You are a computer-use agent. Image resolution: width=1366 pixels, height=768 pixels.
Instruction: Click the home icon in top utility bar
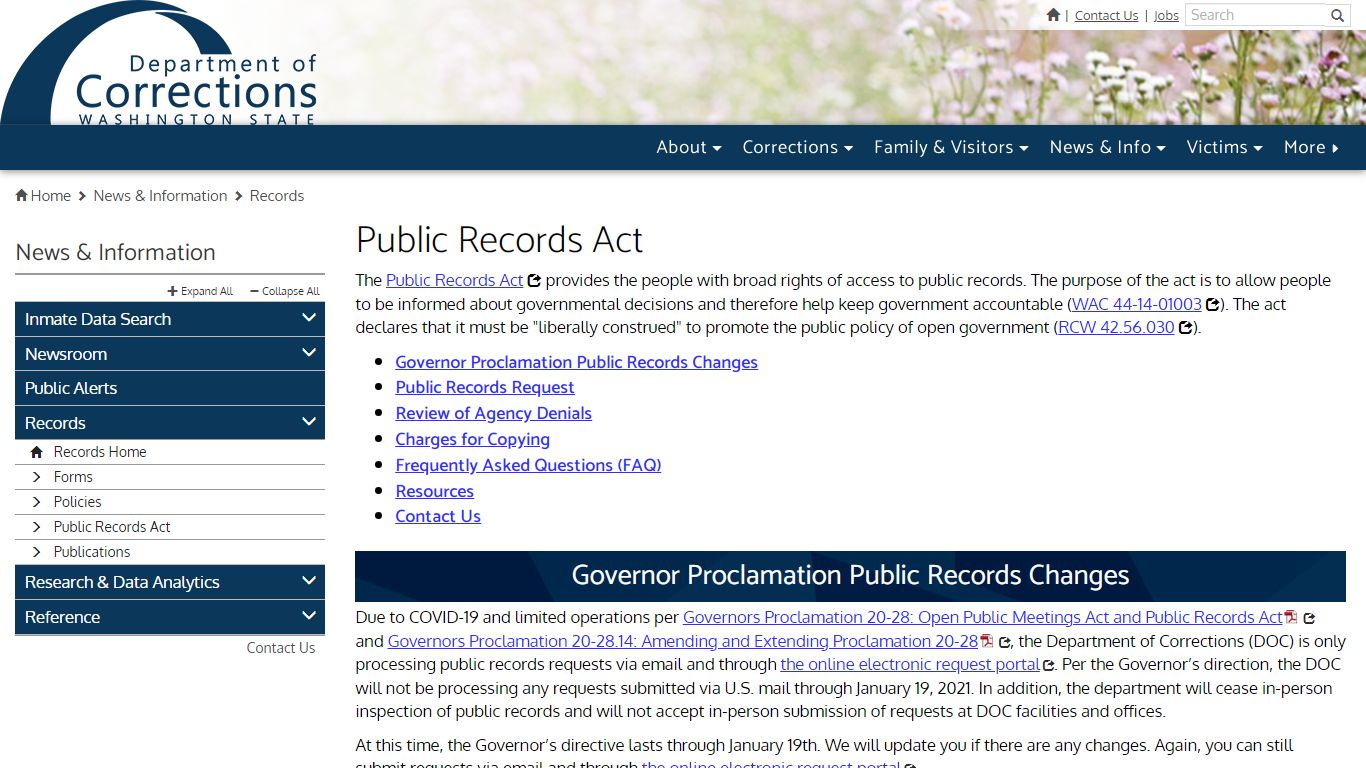1053,15
